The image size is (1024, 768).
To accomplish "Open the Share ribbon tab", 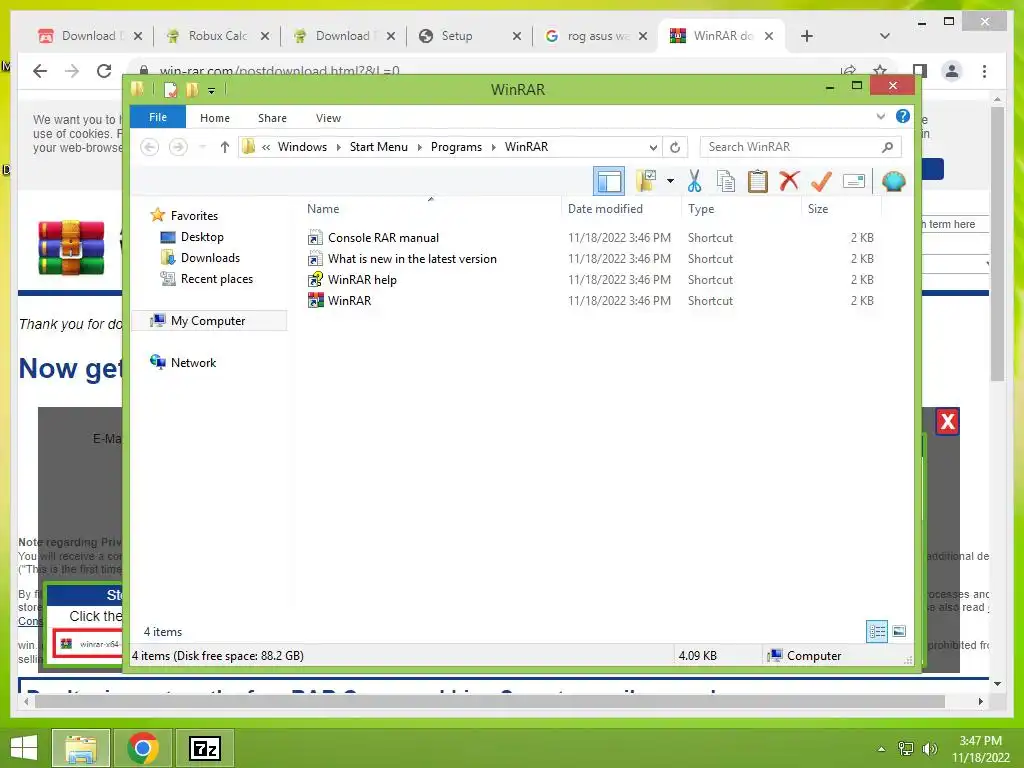I will coord(272,118).
